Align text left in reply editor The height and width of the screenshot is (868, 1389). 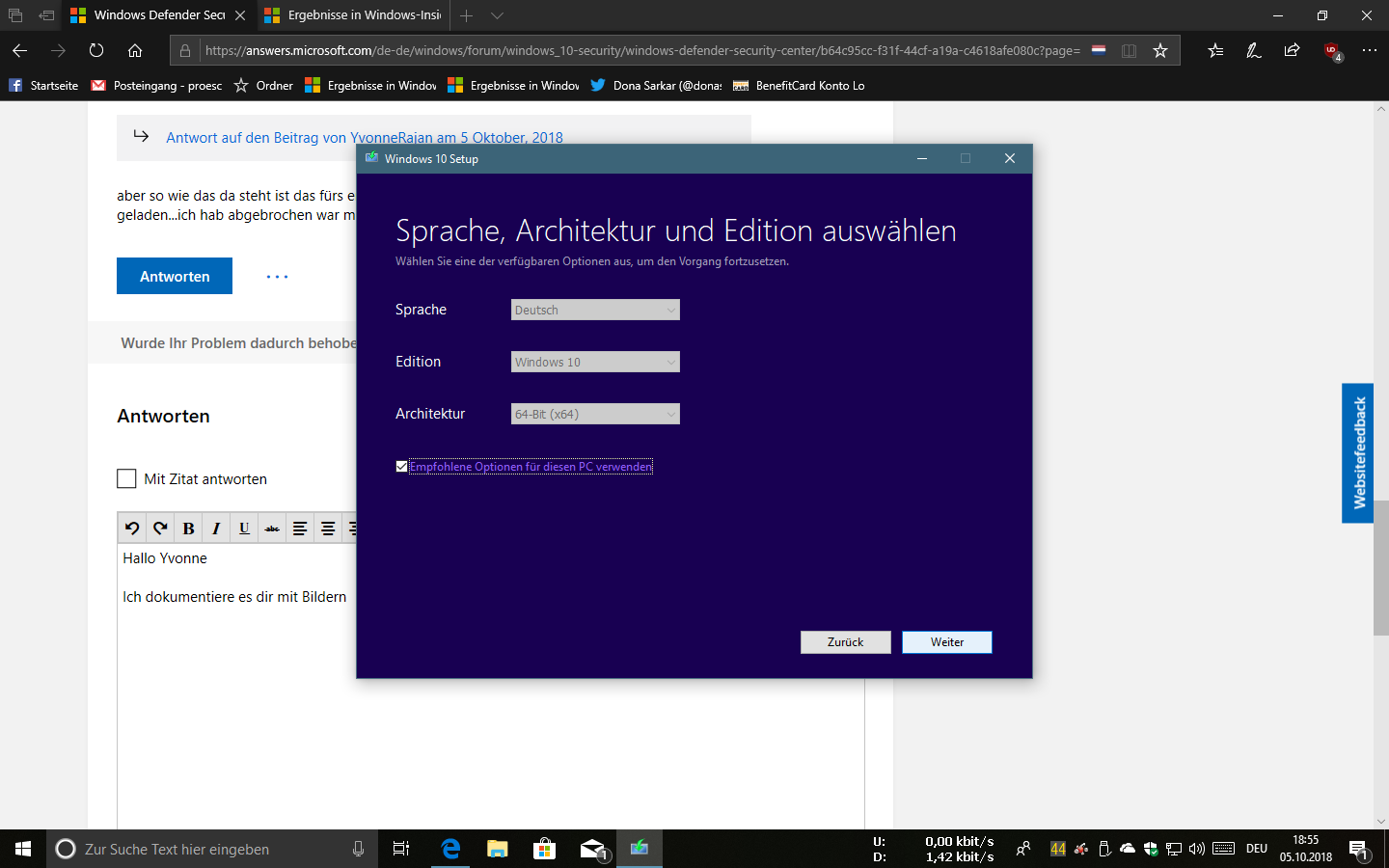300,529
